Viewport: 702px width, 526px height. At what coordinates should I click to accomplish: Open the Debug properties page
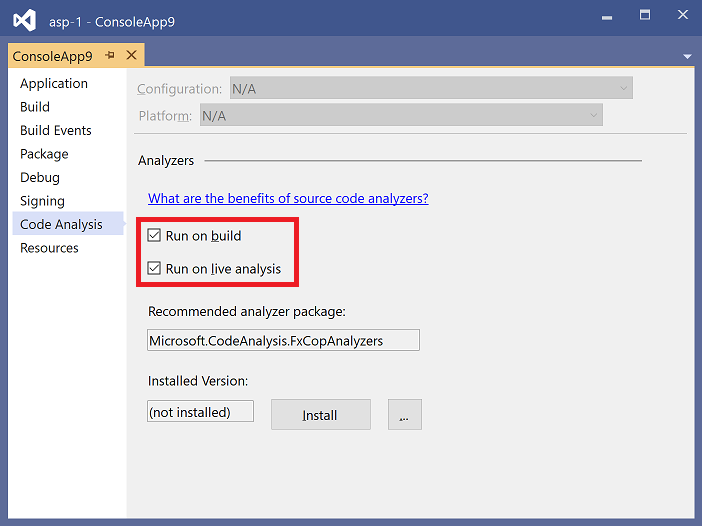tap(40, 177)
